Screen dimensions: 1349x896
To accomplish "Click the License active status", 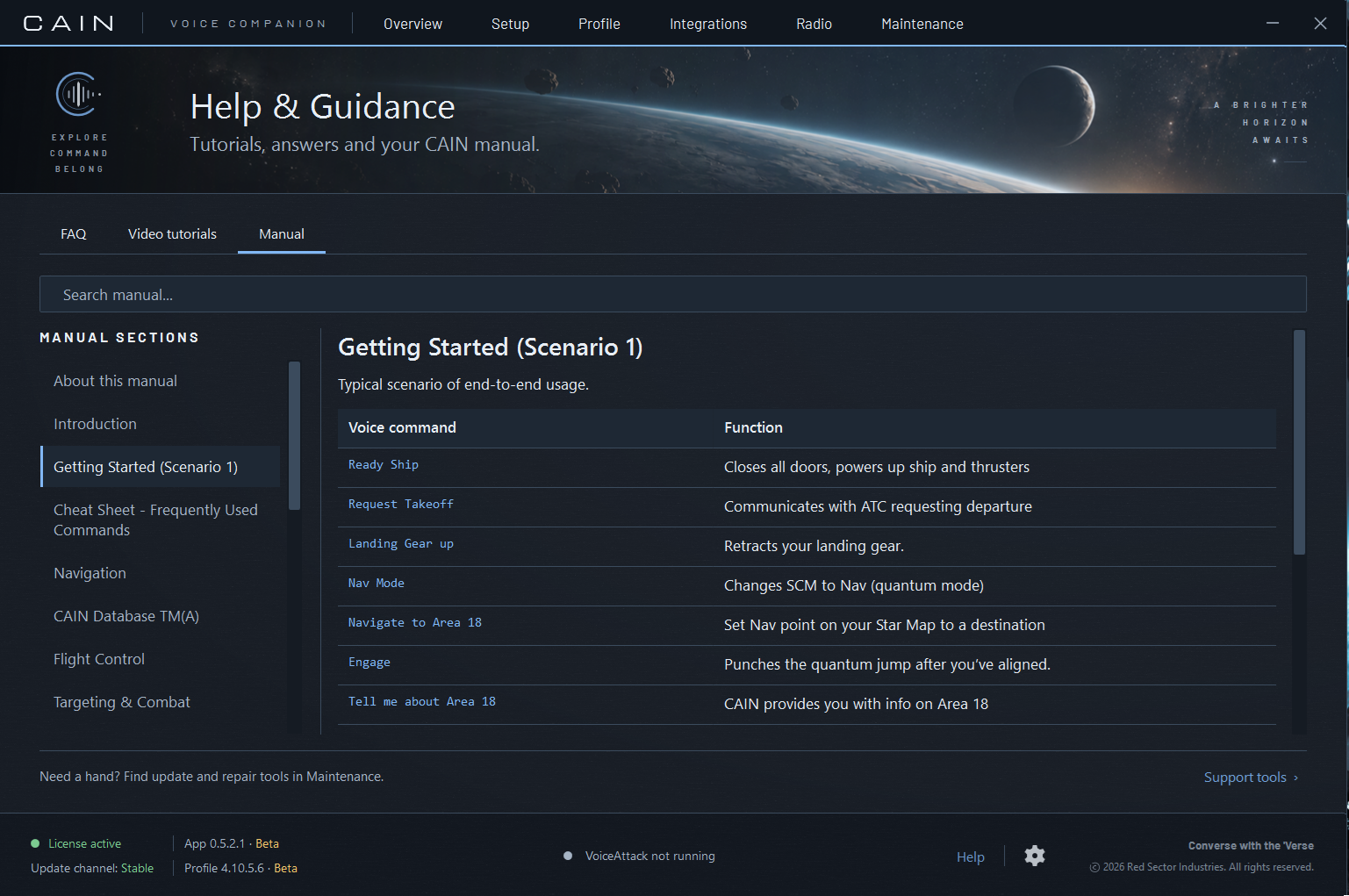I will click(x=76, y=843).
